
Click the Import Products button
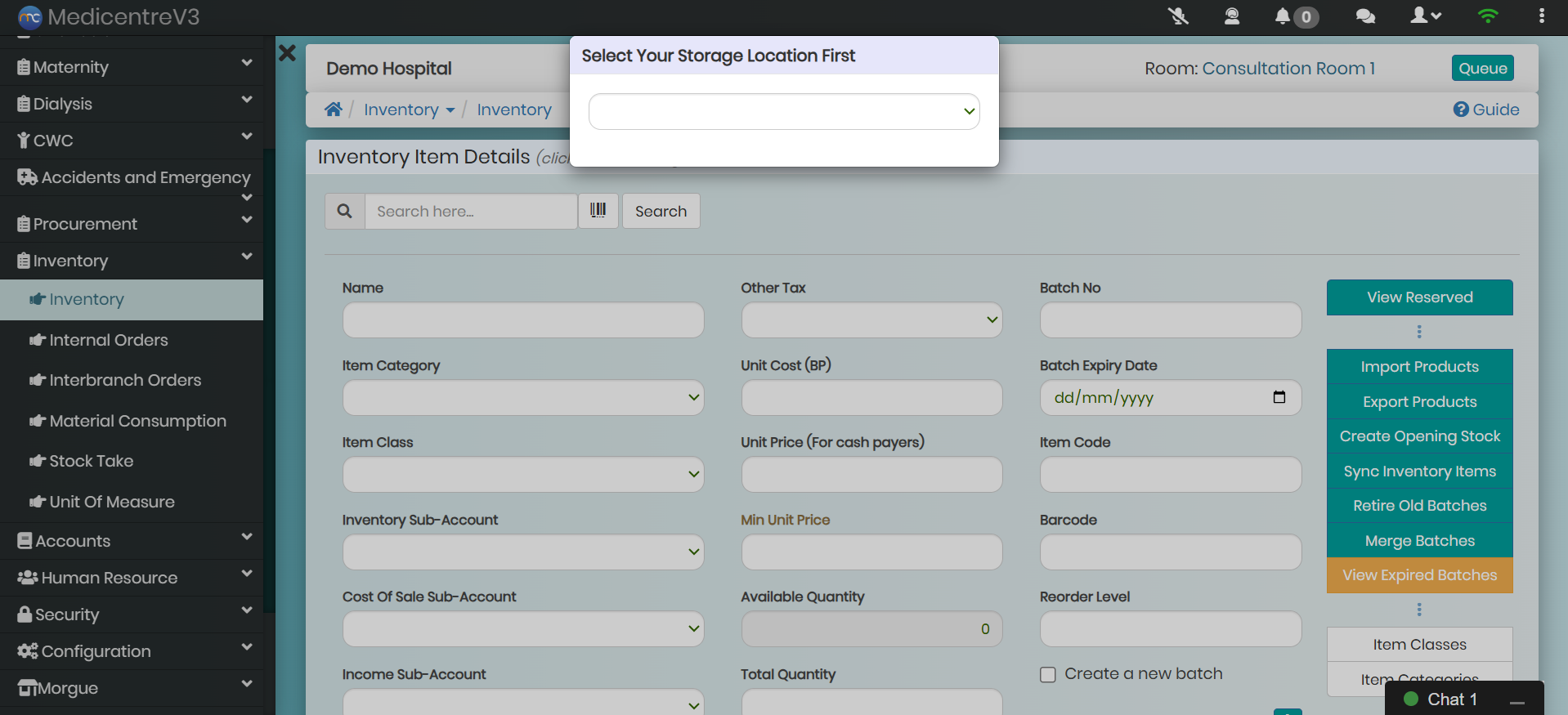[1419, 367]
